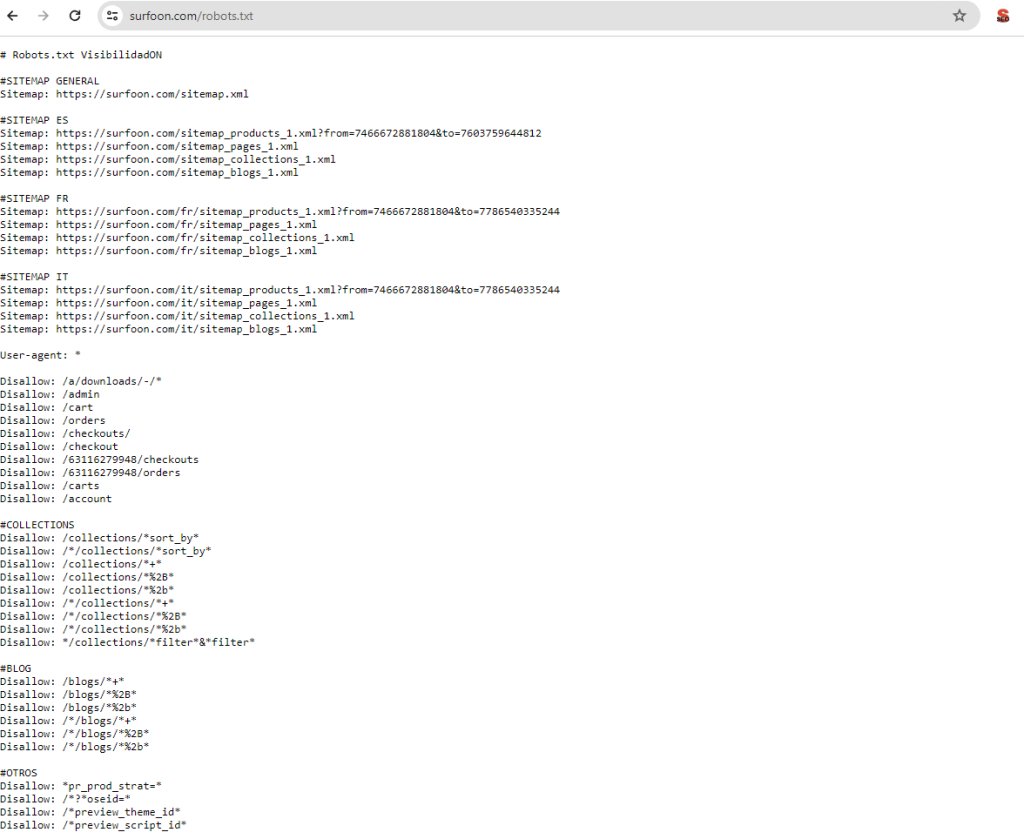Click the 'Disallow: /admin' line
1024x839 pixels.
tap(50, 394)
